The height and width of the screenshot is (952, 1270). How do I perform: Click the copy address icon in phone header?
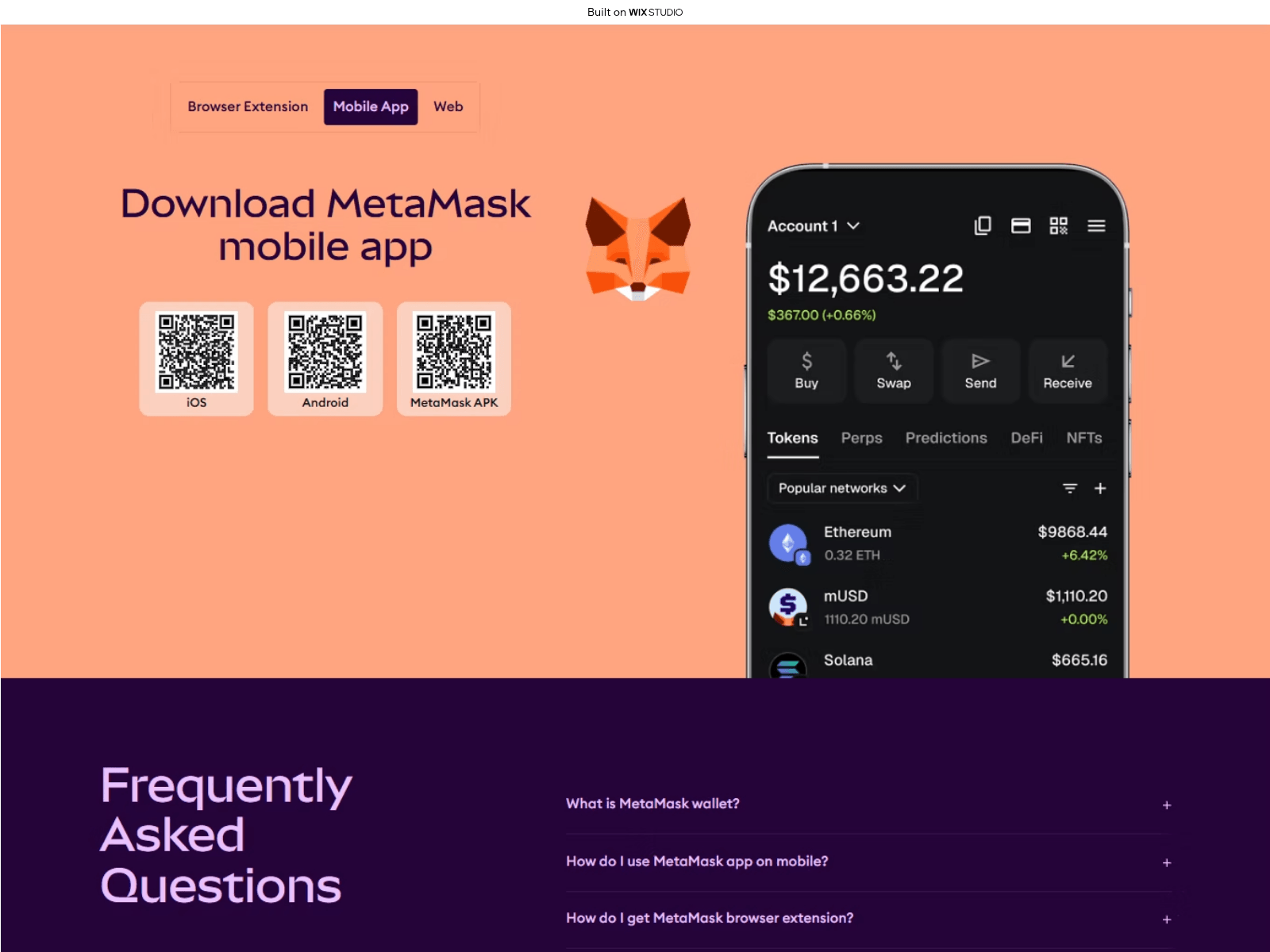983,226
